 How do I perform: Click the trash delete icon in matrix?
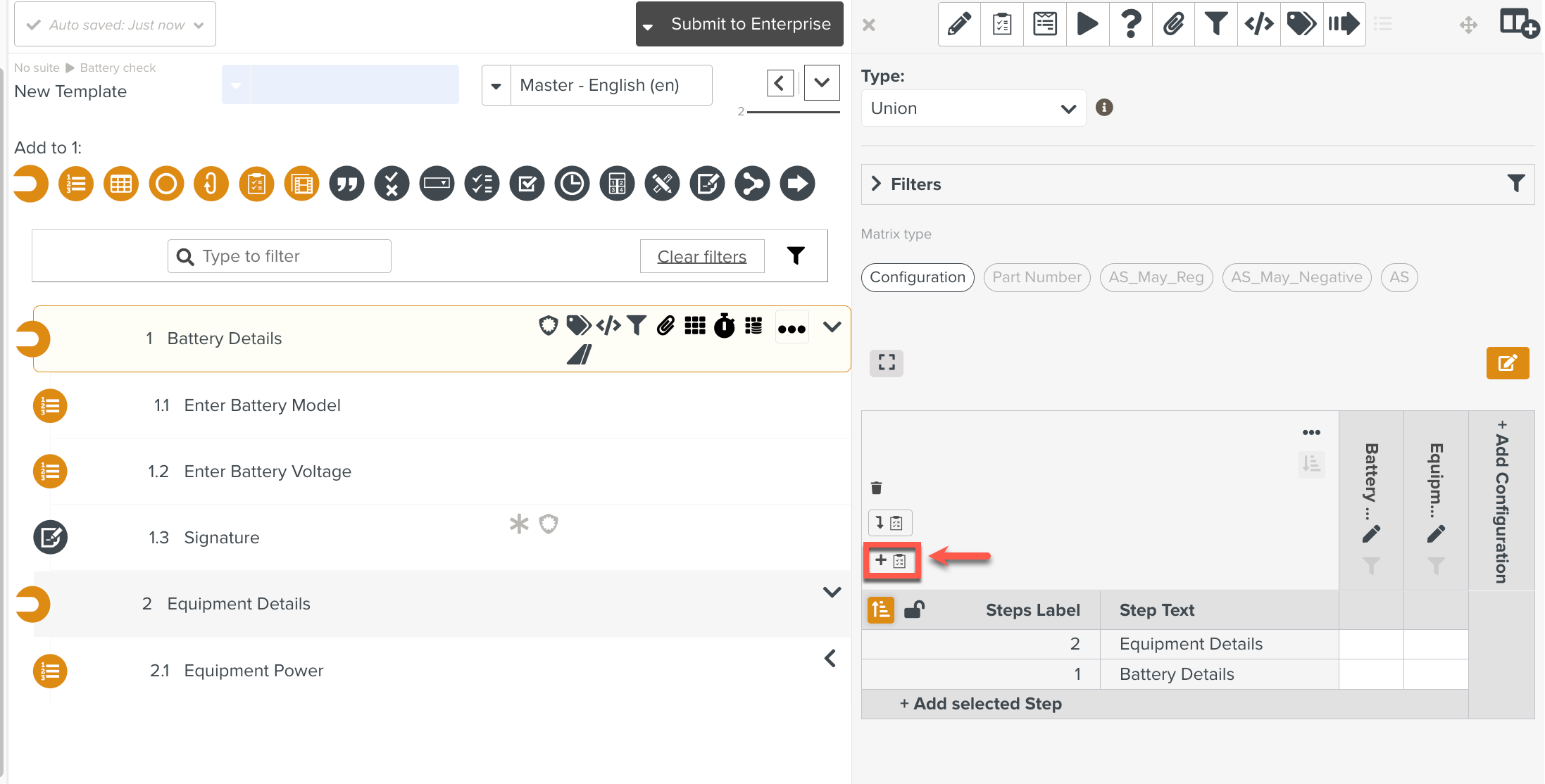876,488
